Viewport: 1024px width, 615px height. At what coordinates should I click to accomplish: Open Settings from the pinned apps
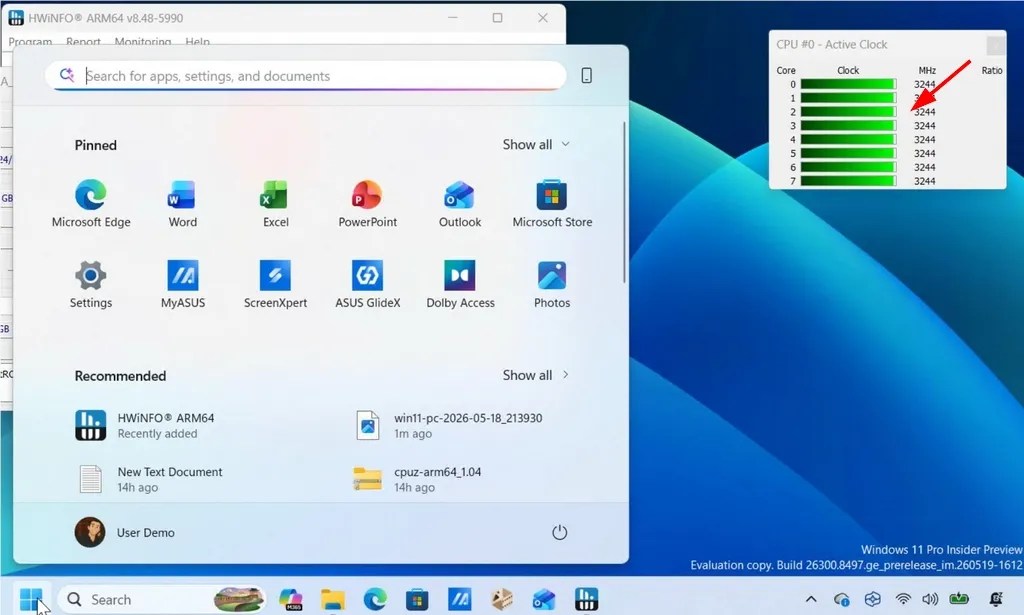tap(91, 284)
